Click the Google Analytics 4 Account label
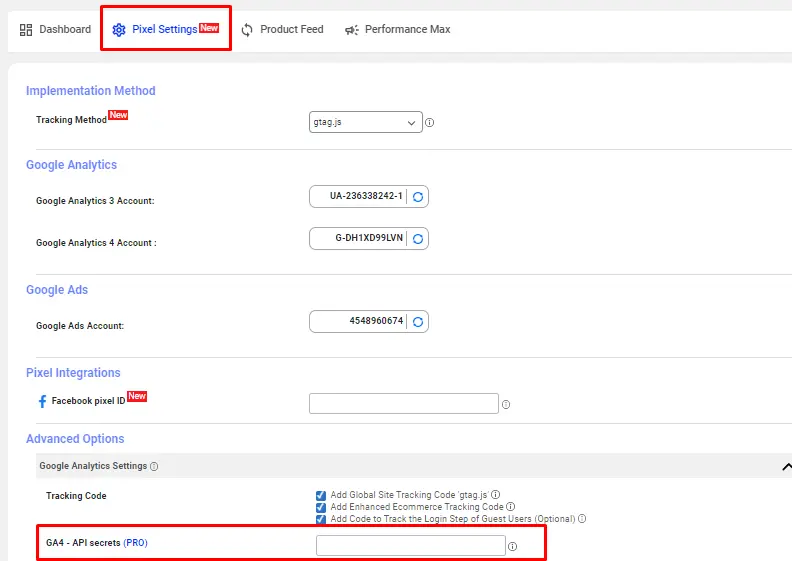 (96, 243)
